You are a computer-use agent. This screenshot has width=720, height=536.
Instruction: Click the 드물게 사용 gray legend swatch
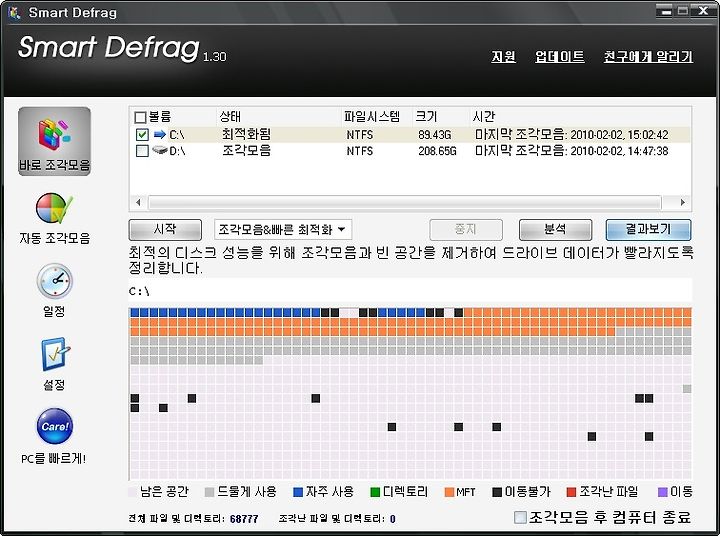pos(209,492)
